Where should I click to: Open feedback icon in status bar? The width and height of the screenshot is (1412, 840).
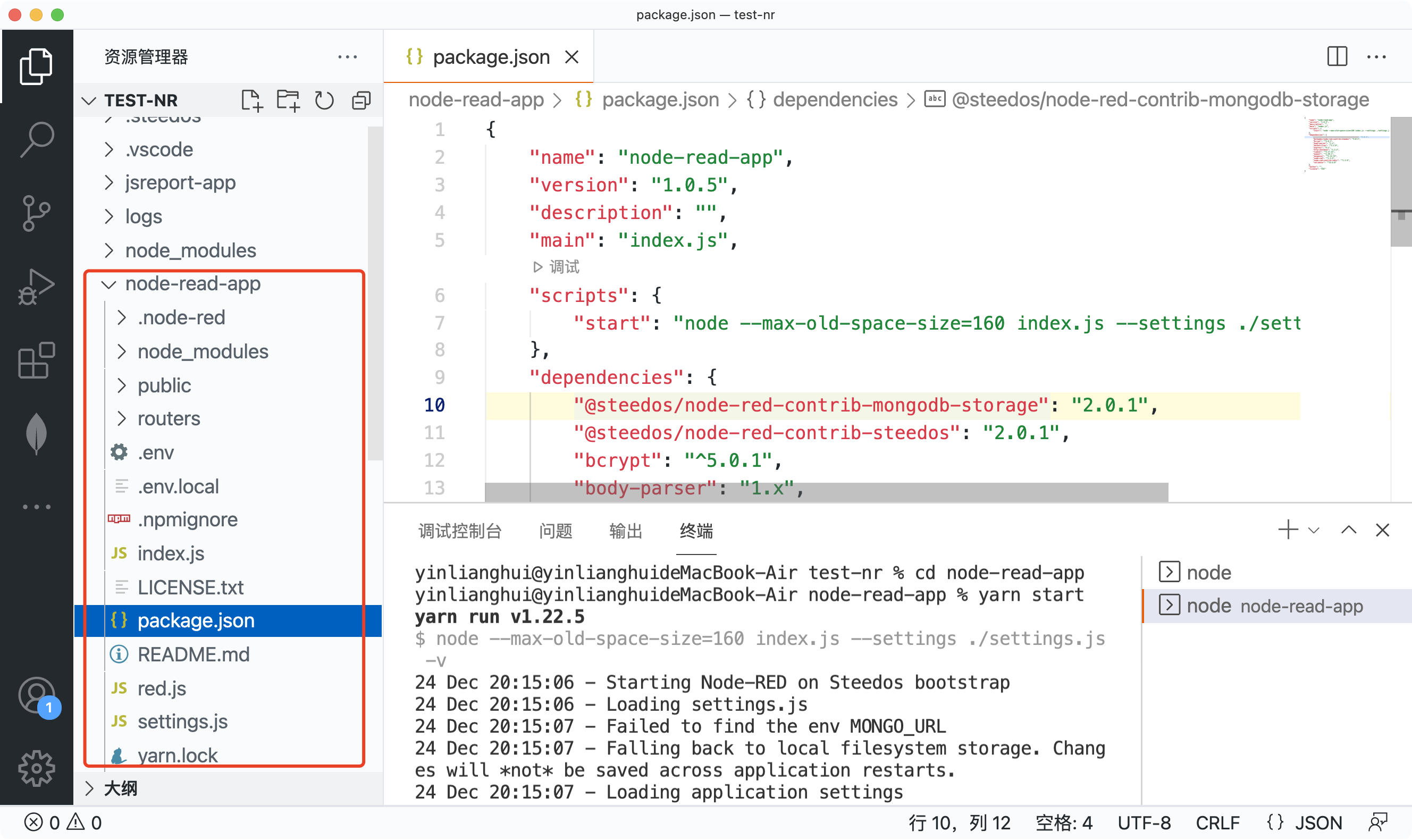pos(1377,822)
